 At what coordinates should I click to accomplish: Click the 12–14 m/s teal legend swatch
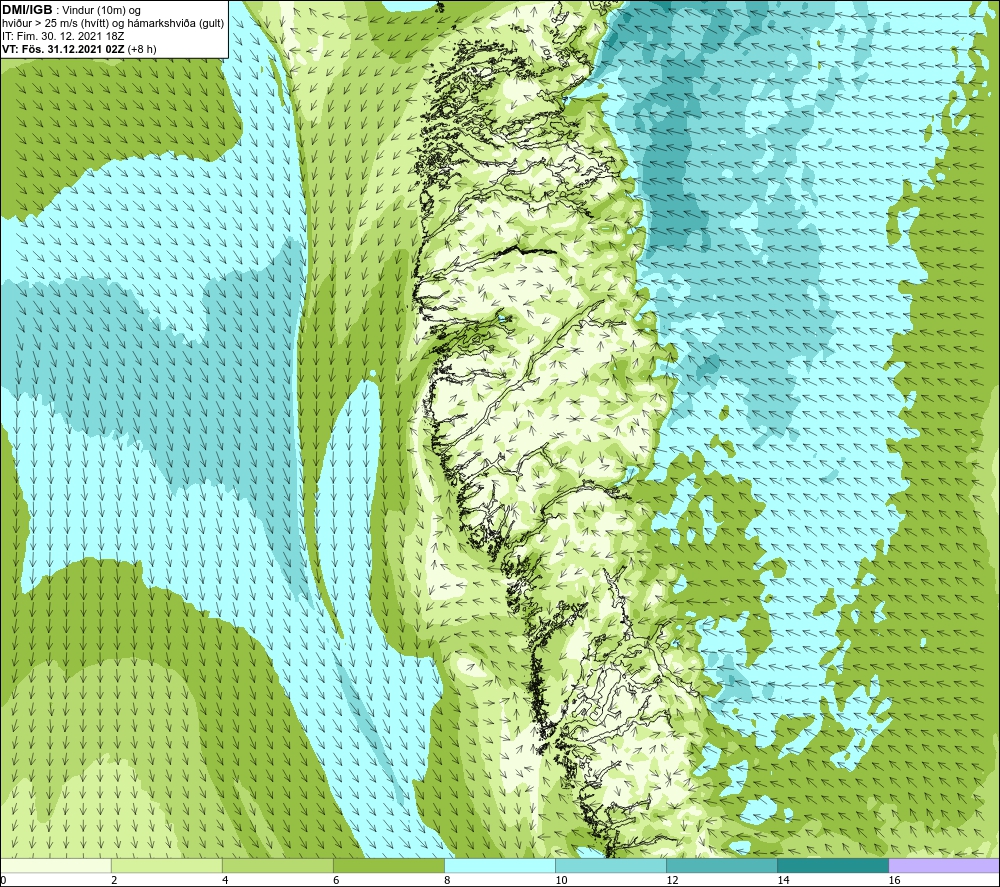(722, 865)
